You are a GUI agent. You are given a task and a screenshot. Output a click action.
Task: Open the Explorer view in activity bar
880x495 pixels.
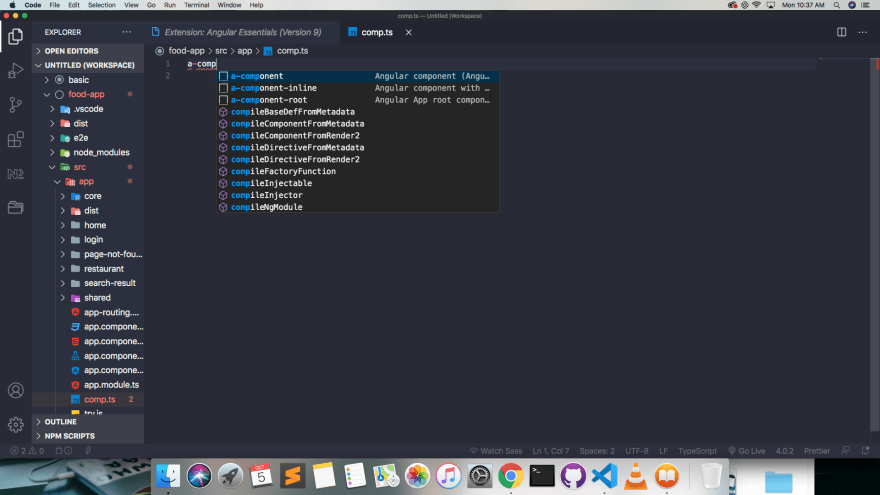(15, 36)
